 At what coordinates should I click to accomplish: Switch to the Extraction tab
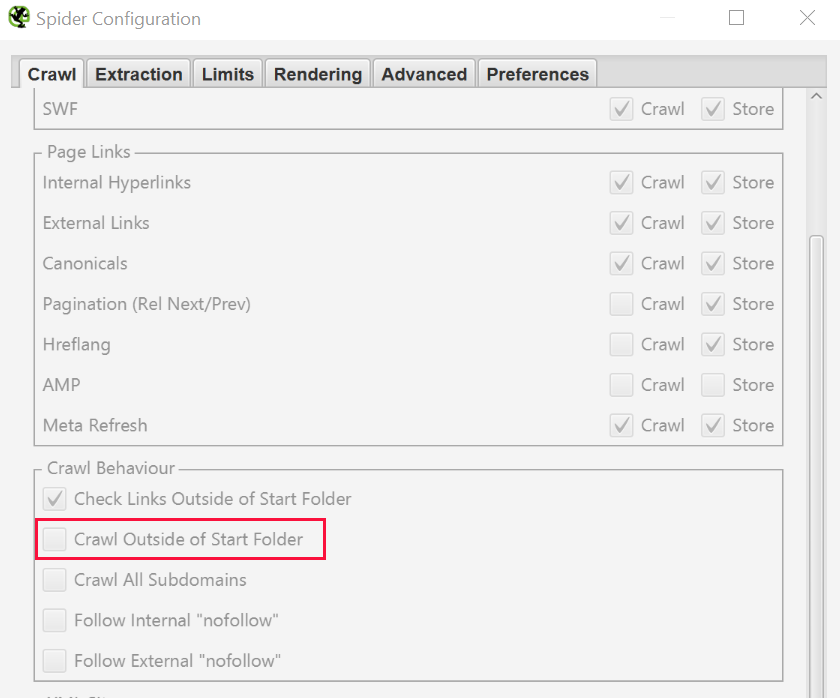[x=138, y=73]
